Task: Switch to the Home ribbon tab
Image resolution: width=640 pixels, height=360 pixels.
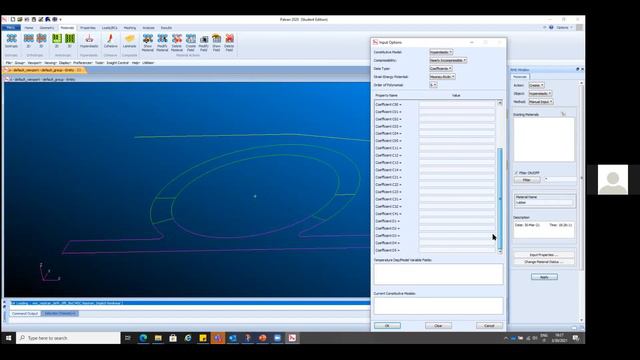Action: [x=29, y=28]
